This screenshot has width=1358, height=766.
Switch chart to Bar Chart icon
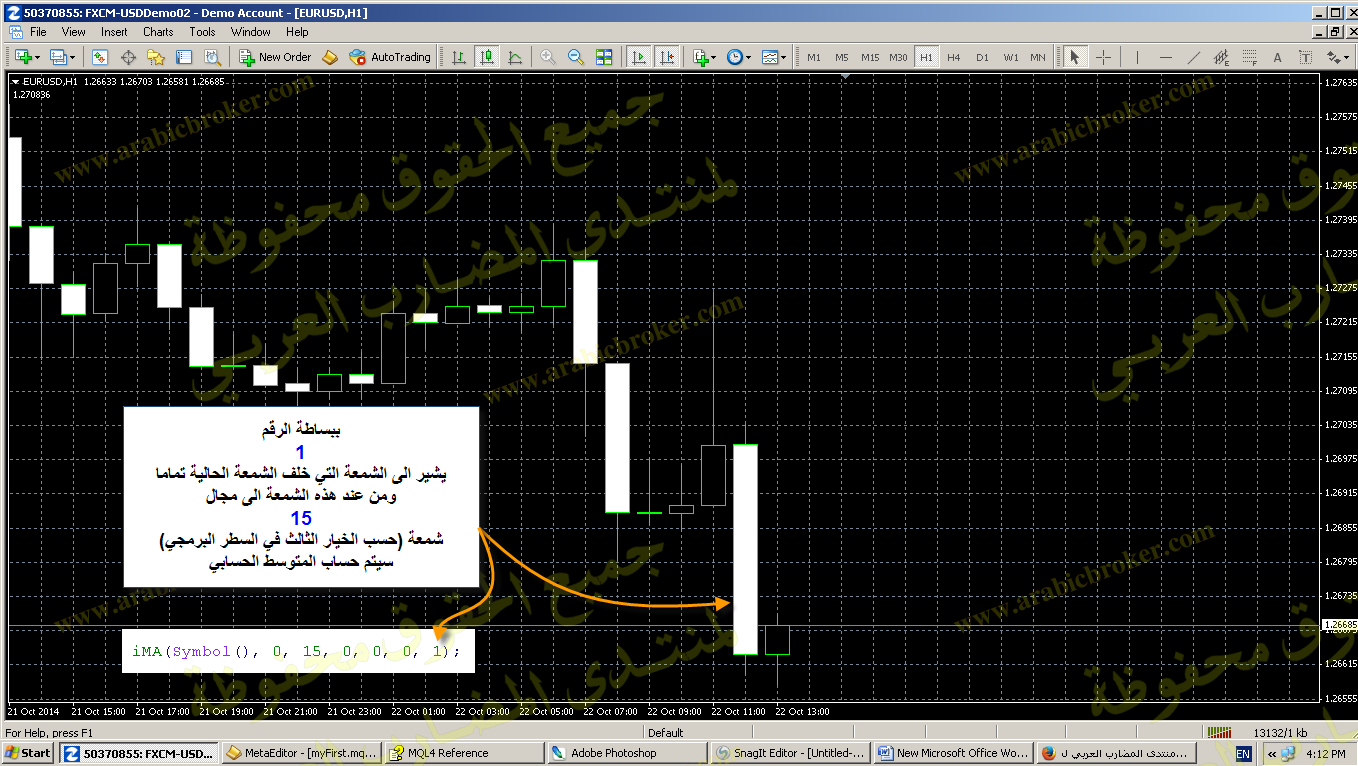459,57
